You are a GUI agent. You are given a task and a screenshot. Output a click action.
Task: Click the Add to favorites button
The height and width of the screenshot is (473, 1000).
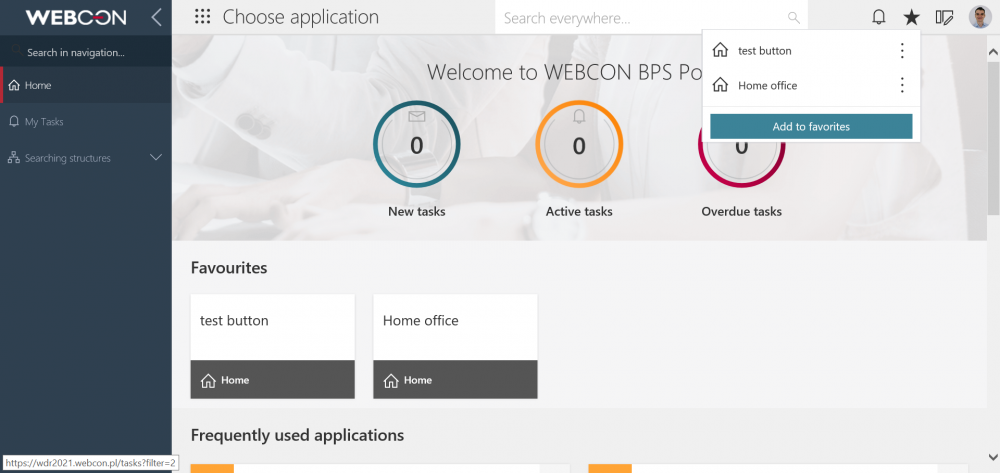tap(811, 126)
